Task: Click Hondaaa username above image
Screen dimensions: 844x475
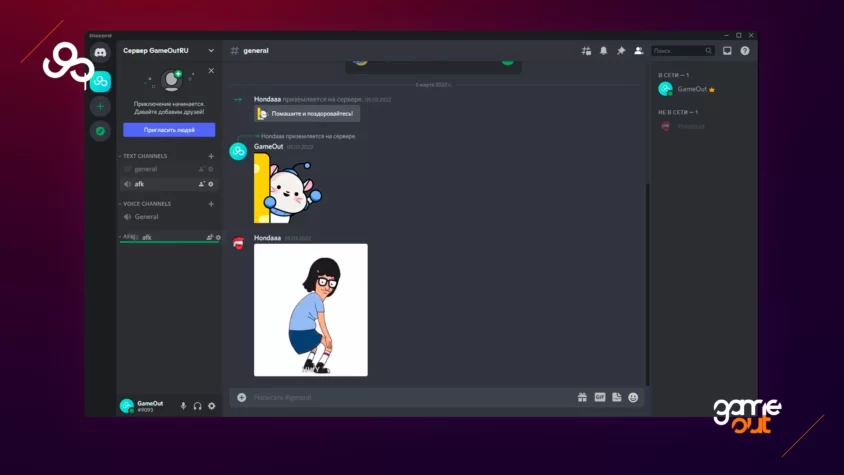Action: (x=268, y=238)
